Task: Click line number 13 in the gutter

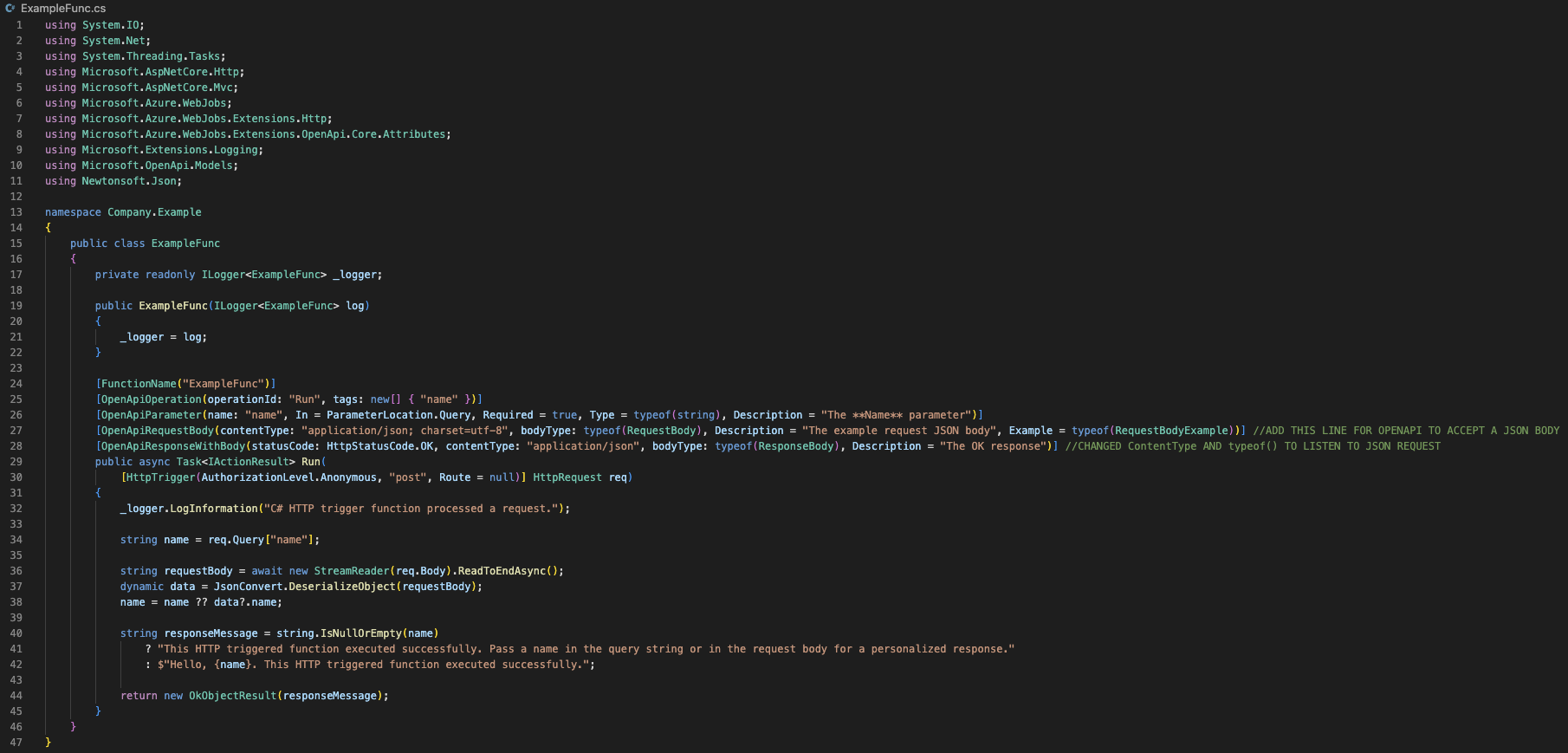Action: coord(16,212)
